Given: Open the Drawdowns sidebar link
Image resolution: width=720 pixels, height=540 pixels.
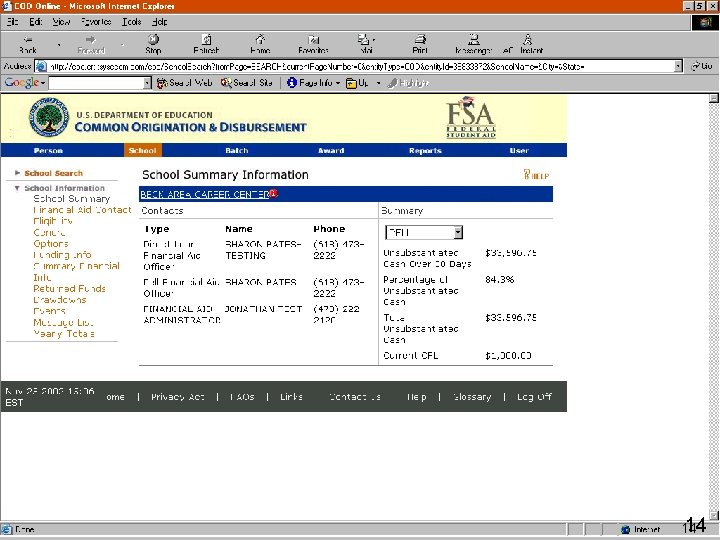Looking at the screenshot, I should click(x=60, y=300).
